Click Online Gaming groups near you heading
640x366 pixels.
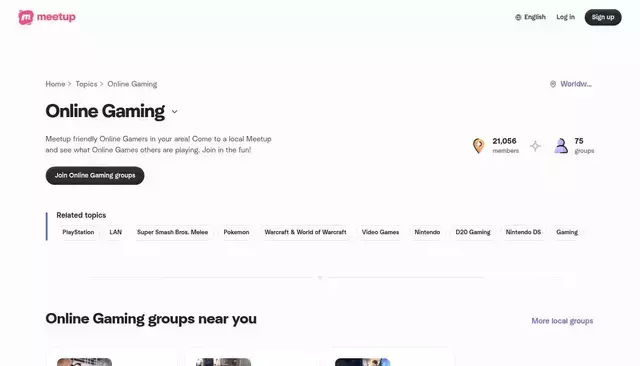[x=151, y=319]
